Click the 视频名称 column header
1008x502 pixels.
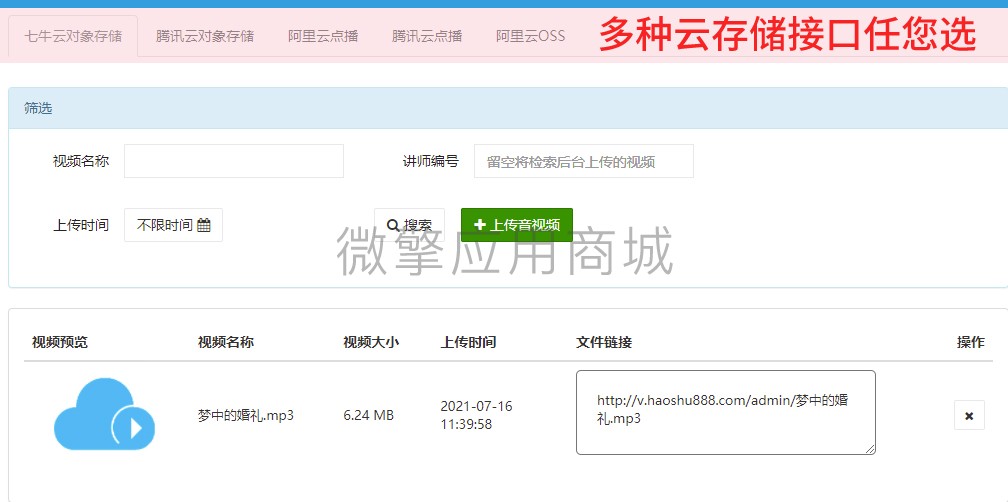click(226, 342)
